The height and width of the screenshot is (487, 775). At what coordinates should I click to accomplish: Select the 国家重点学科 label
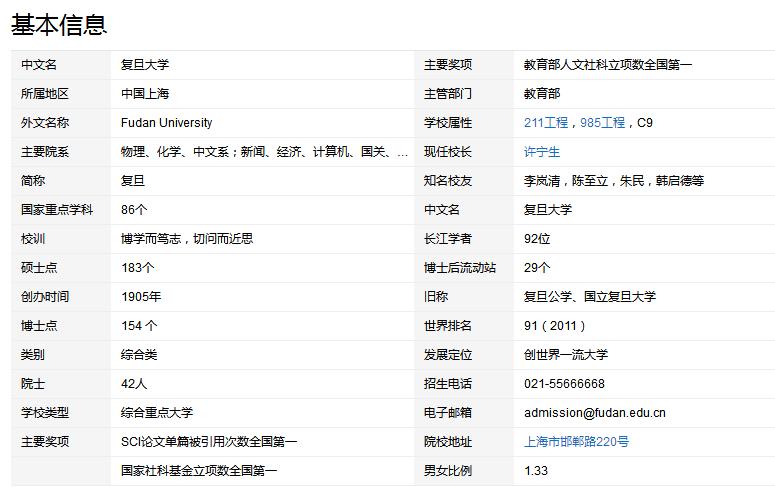57,210
